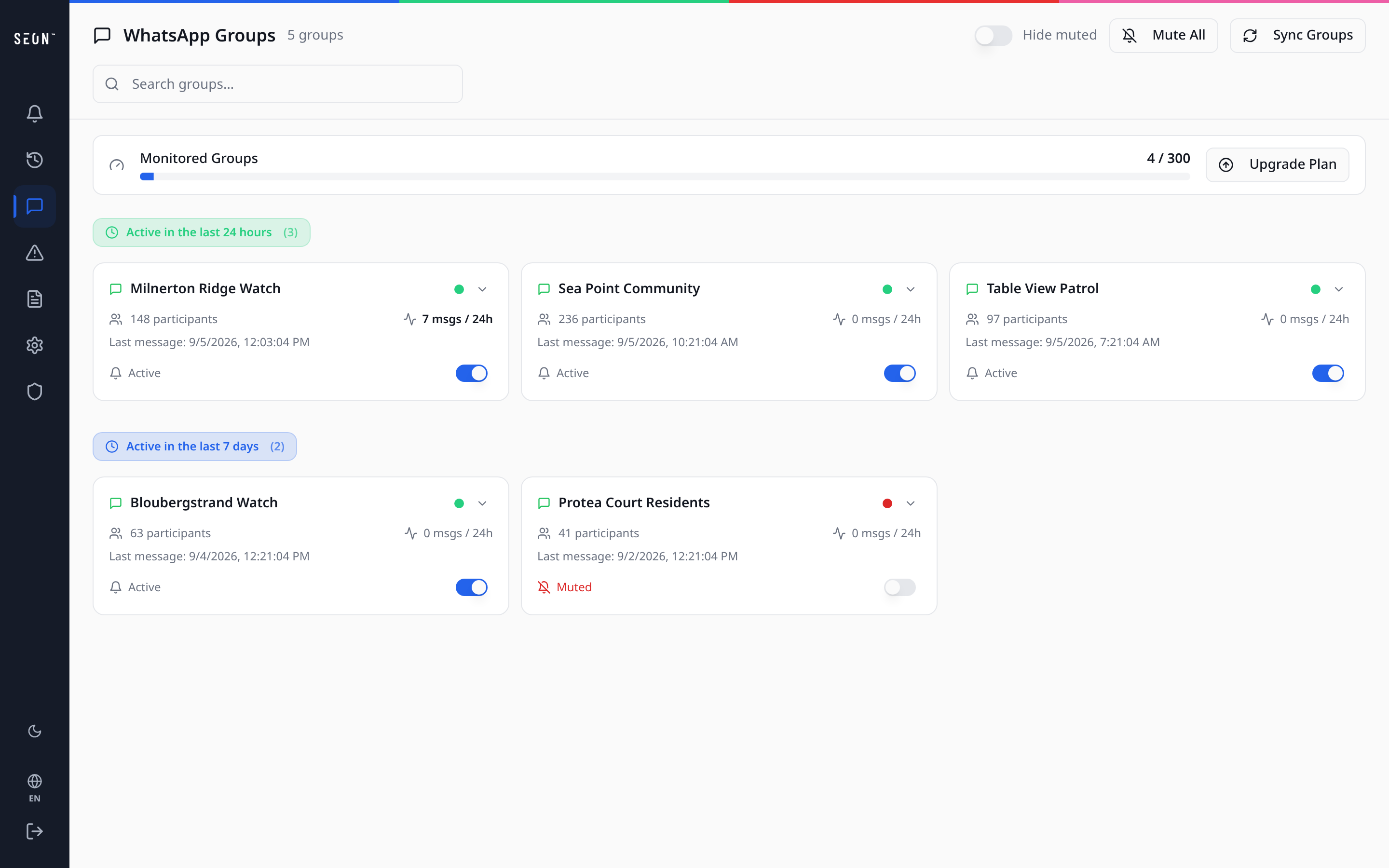Click the Sea Point Community title

[x=629, y=289]
